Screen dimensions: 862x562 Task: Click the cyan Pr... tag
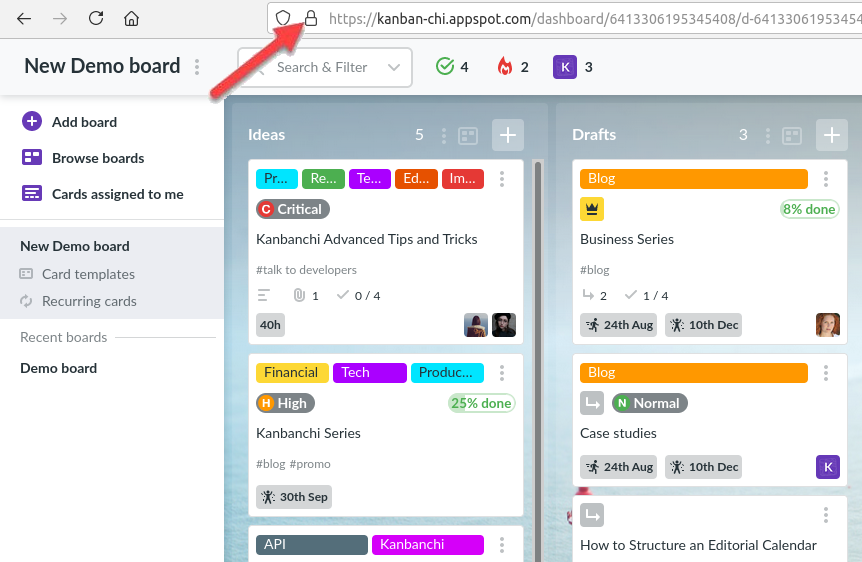[277, 179]
